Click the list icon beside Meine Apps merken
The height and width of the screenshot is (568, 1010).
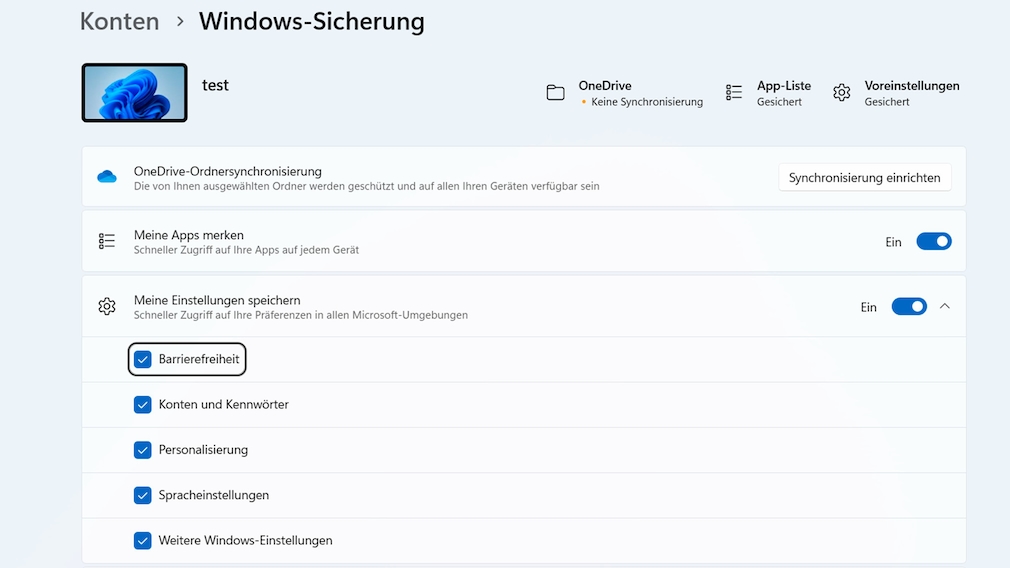[107, 242]
